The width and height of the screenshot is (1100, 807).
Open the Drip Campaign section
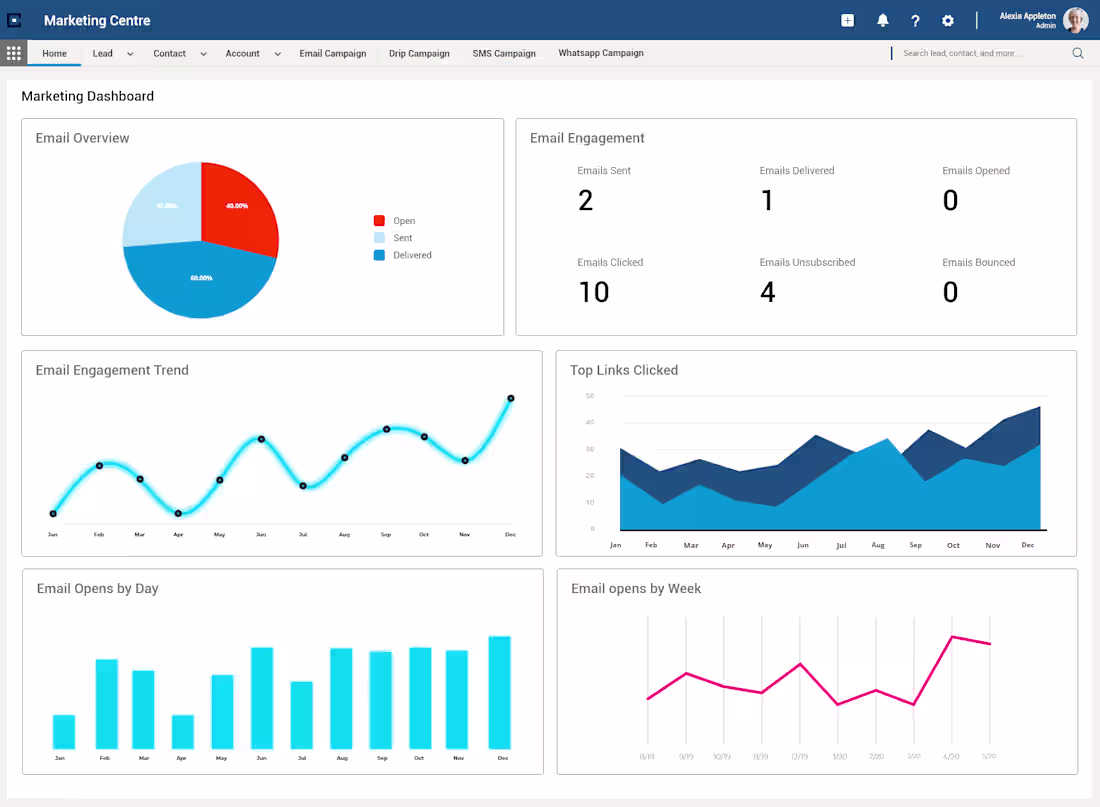click(419, 53)
